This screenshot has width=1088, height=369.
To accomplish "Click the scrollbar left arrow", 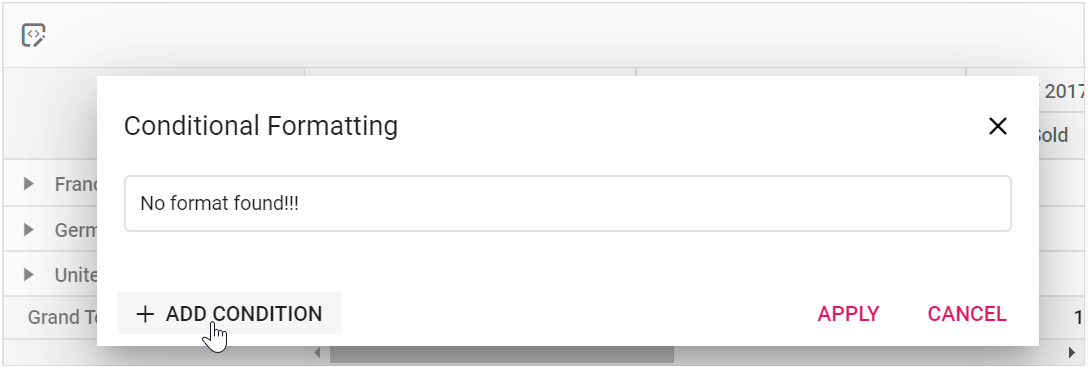I will point(317,354).
